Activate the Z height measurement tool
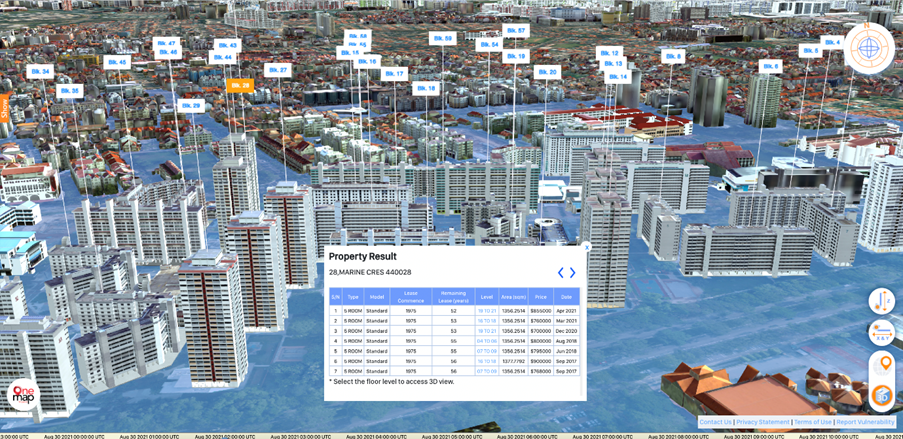903x439 pixels. [882, 301]
